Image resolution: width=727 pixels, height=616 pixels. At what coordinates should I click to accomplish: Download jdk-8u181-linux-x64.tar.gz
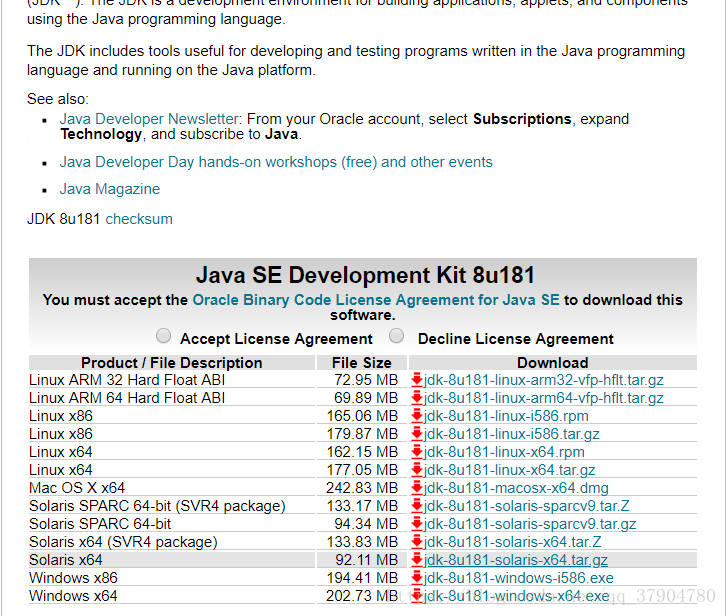(x=510, y=470)
